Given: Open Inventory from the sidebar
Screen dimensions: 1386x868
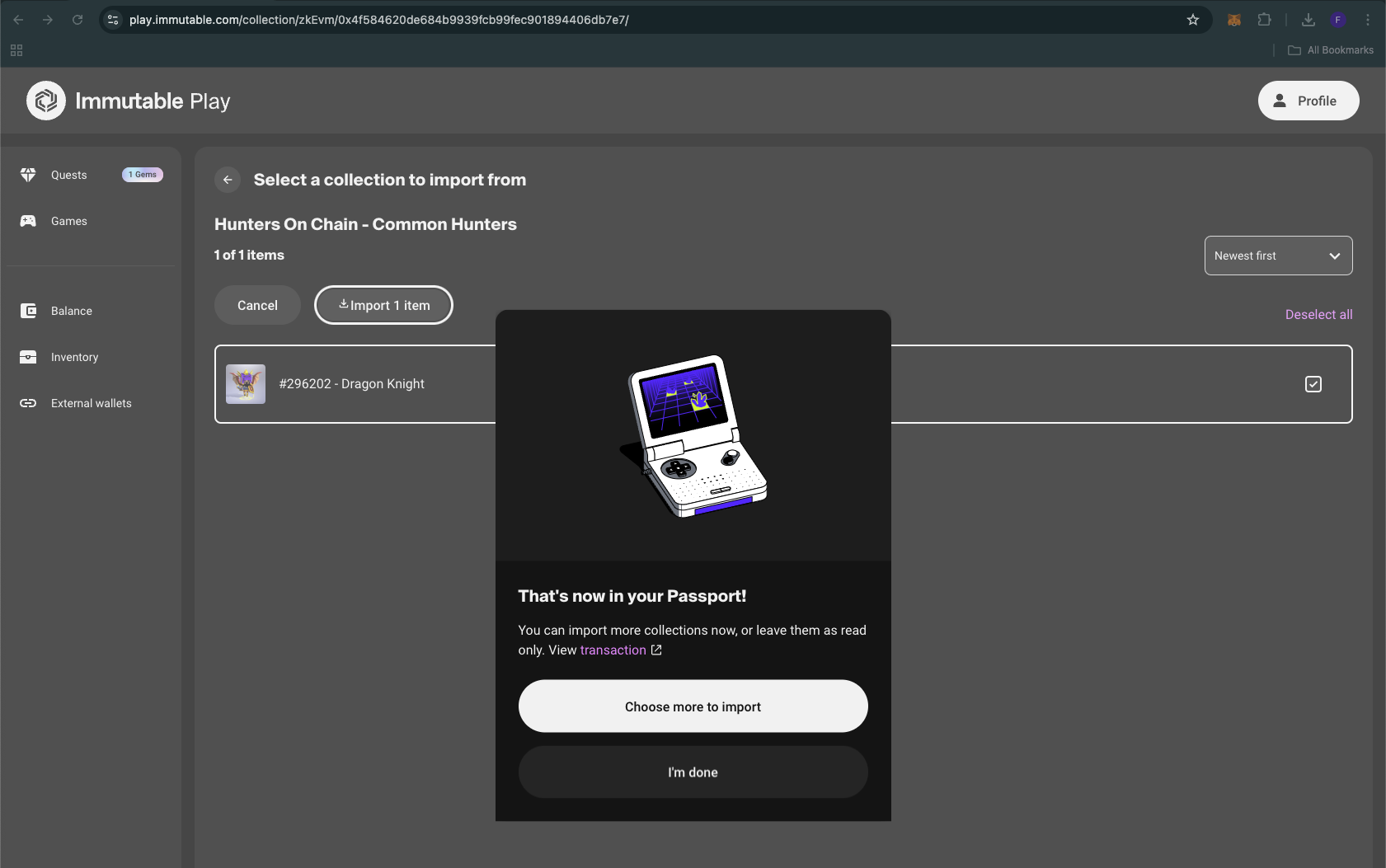Looking at the screenshot, I should click(x=74, y=357).
